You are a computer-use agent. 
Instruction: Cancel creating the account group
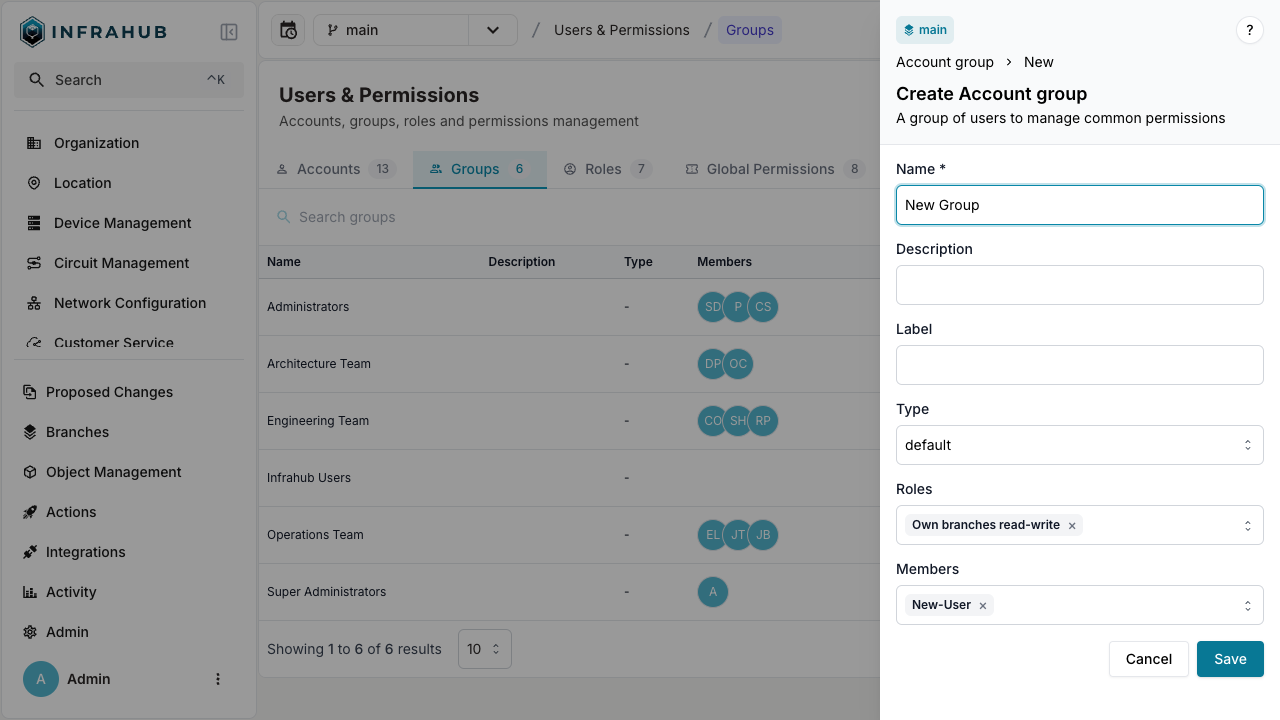pyautogui.click(x=1148, y=659)
